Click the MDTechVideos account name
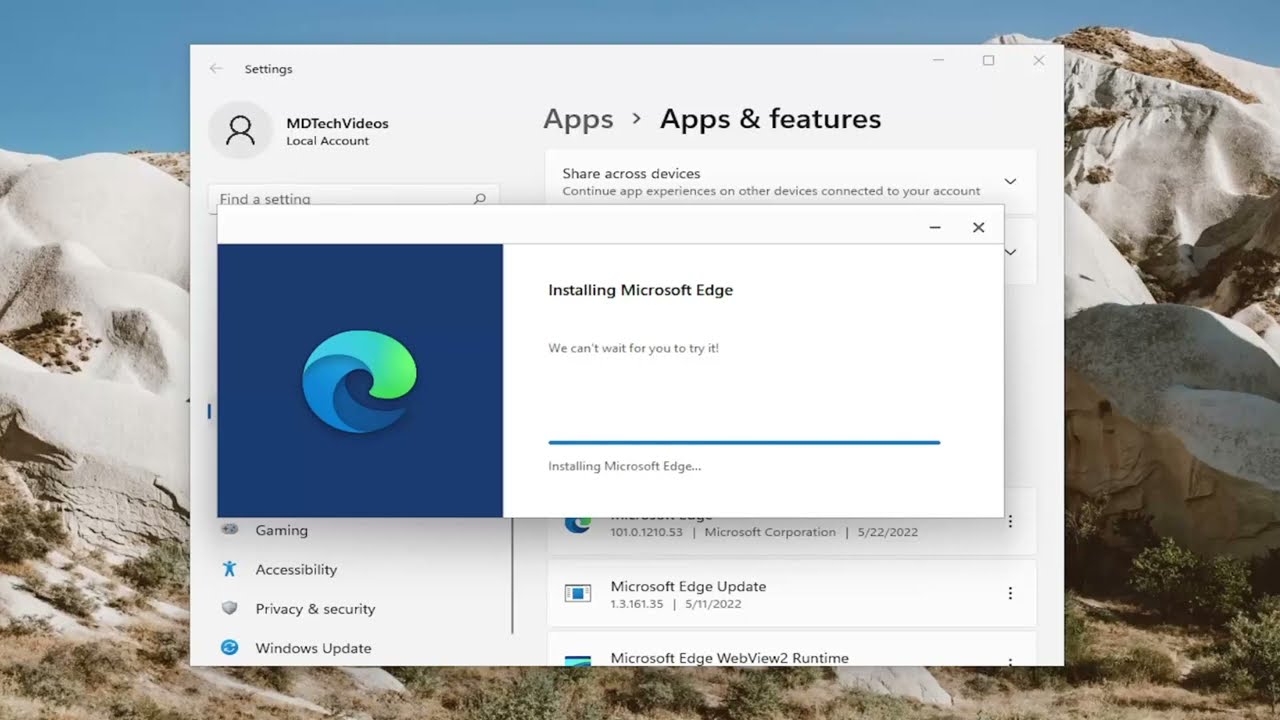Image resolution: width=1280 pixels, height=720 pixels. click(x=337, y=123)
